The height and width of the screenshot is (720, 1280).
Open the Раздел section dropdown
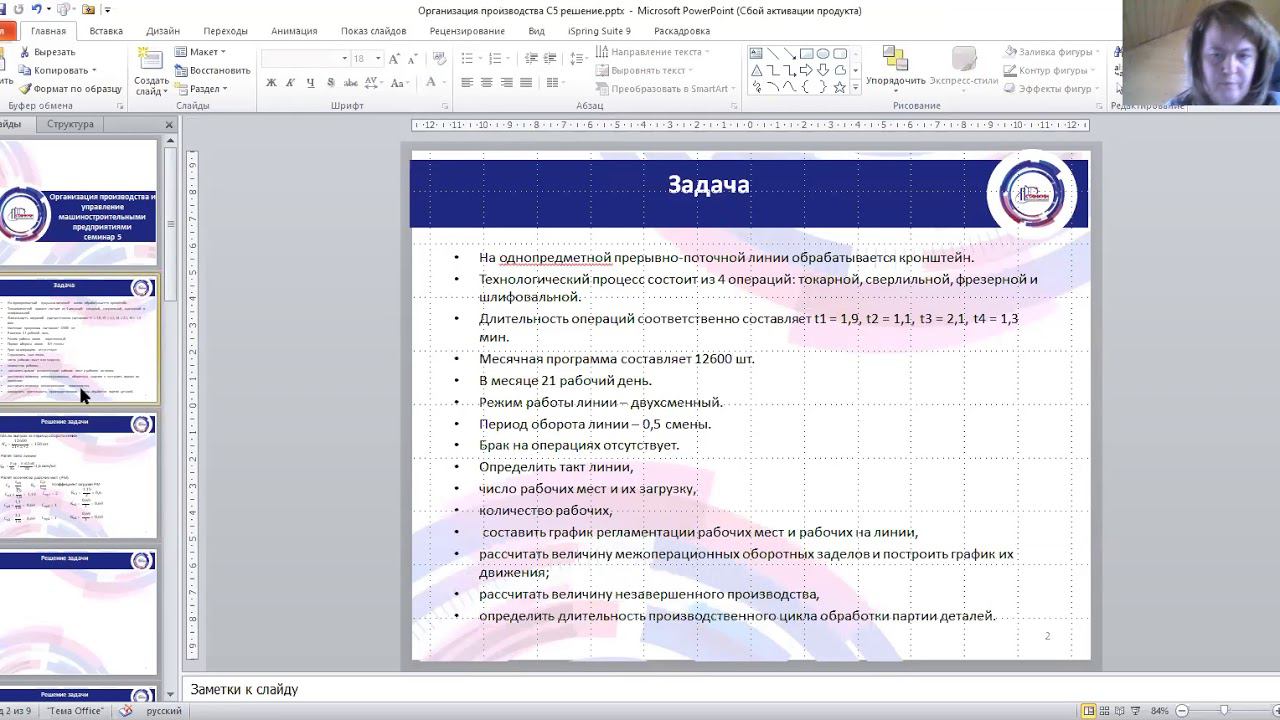[201, 88]
